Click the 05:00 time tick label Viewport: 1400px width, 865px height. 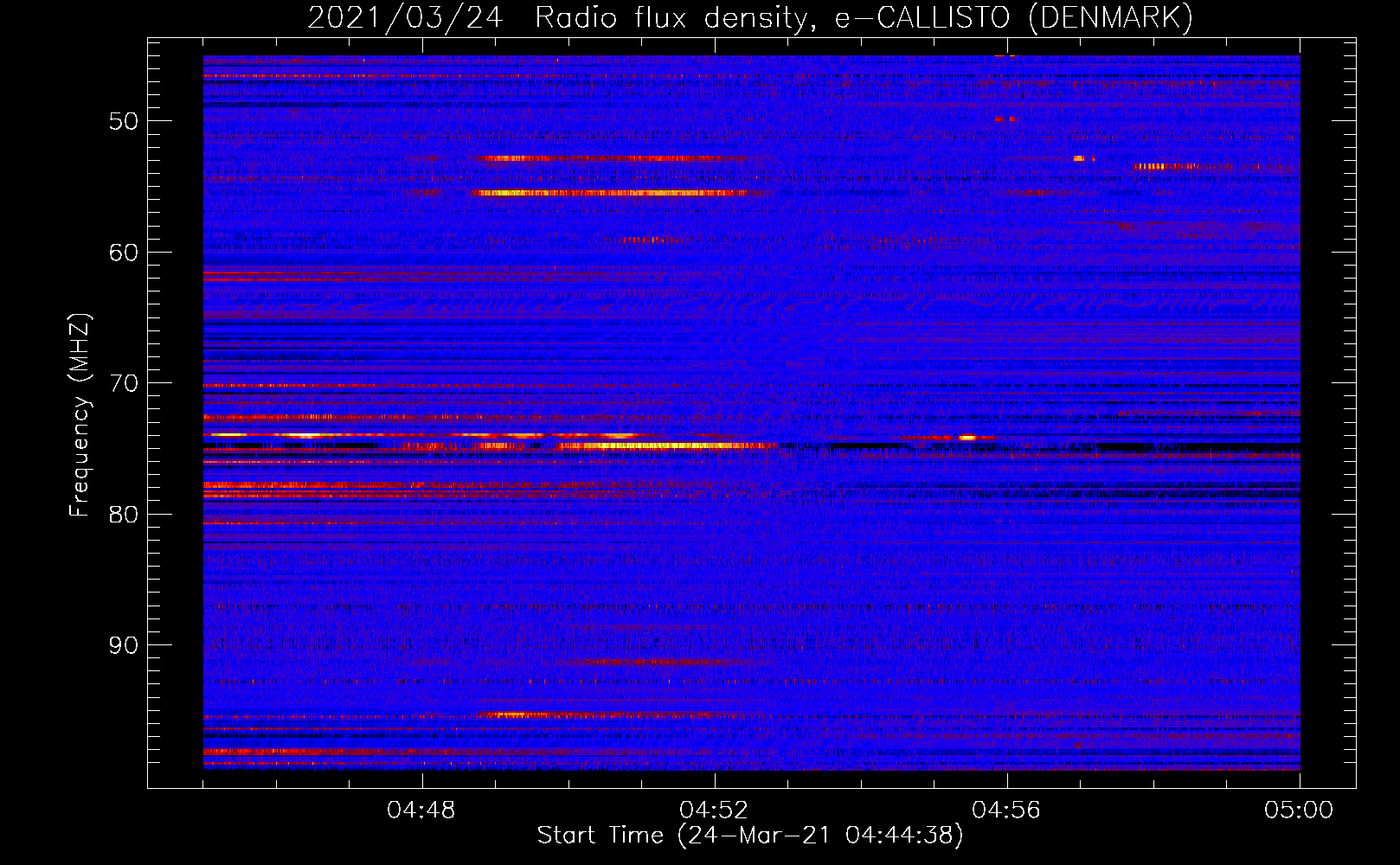pos(1300,811)
